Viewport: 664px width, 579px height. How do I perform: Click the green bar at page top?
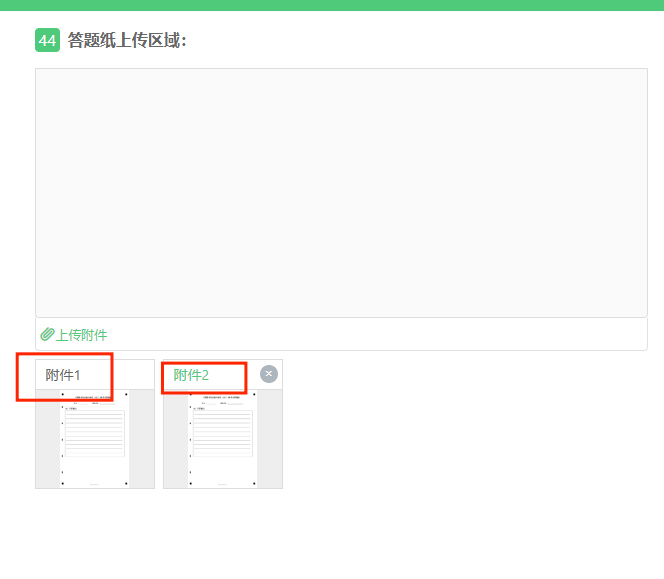click(332, 5)
